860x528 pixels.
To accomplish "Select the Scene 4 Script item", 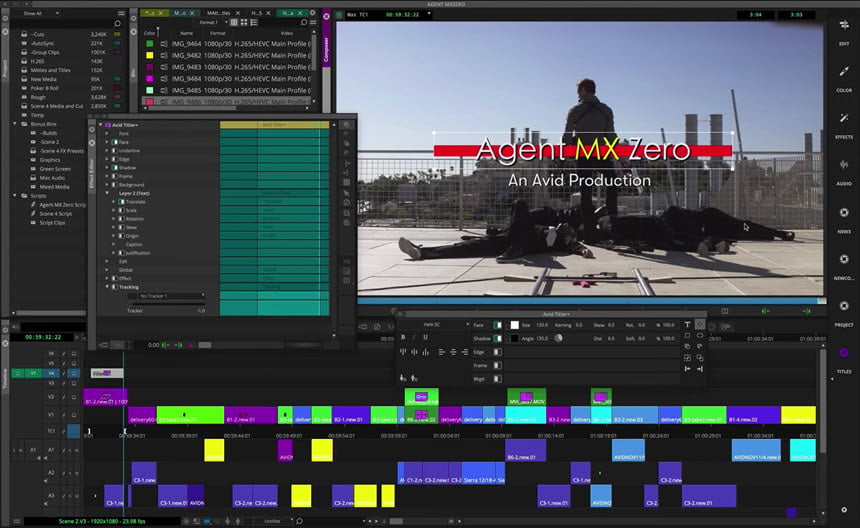I will click(x=55, y=213).
